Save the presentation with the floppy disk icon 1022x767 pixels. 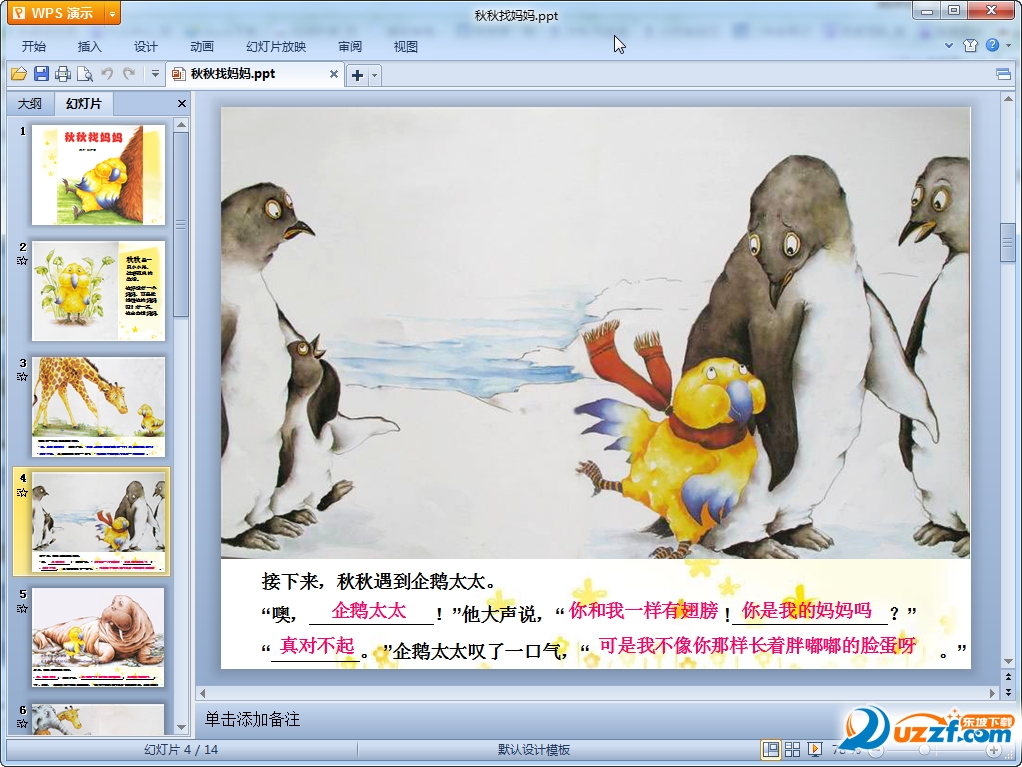tap(41, 74)
